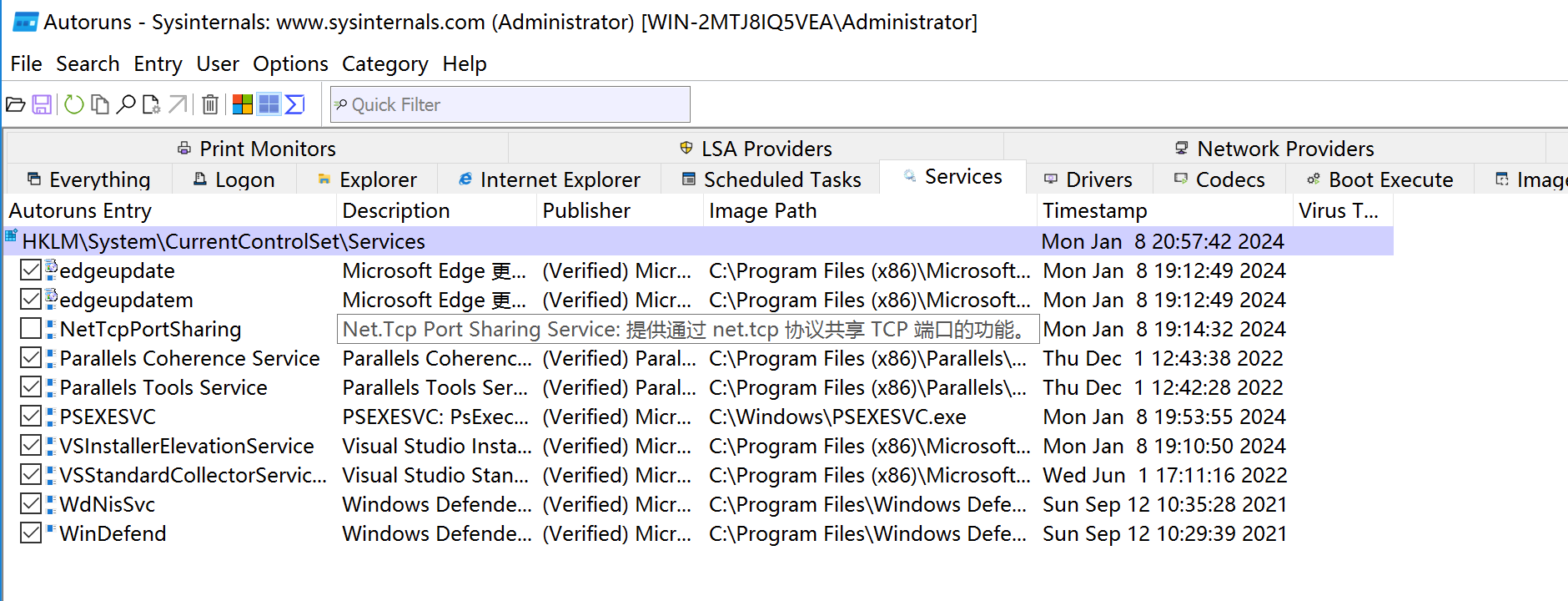The width and height of the screenshot is (1568, 601).
Task: Refresh the autoruns list
Action: 73,104
